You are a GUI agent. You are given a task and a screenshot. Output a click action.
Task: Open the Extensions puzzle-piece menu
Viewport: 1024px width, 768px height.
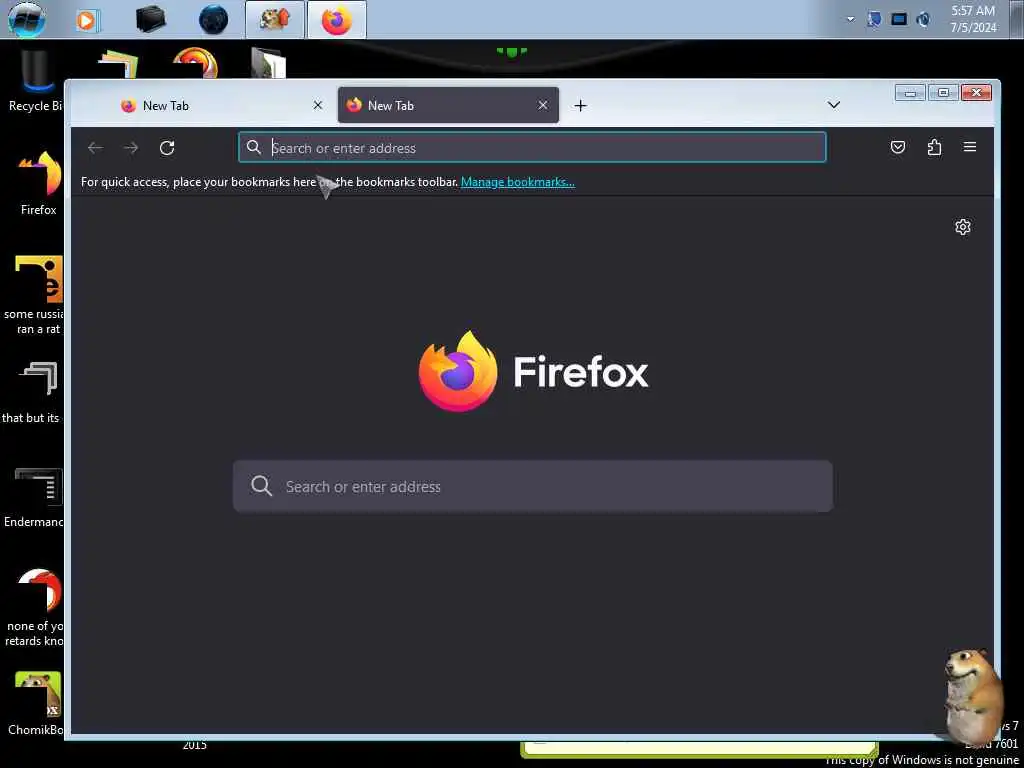click(935, 148)
